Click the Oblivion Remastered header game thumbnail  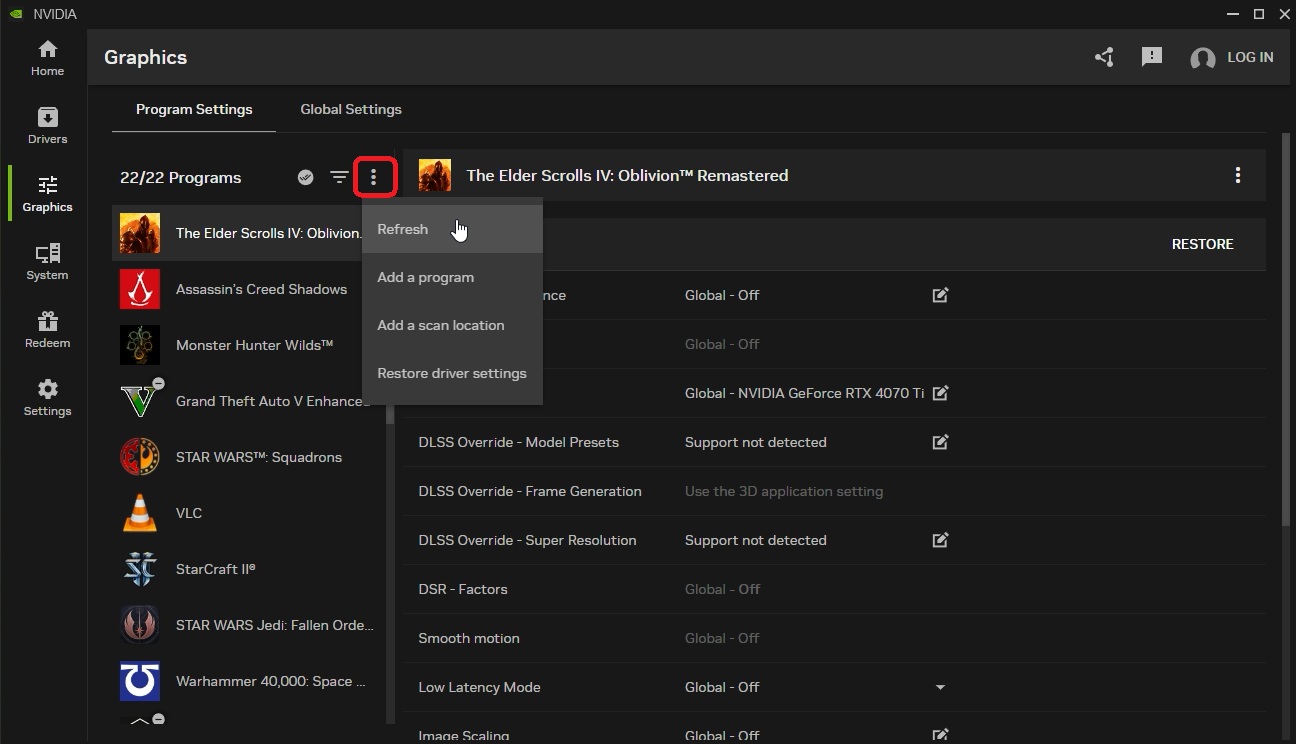435,175
